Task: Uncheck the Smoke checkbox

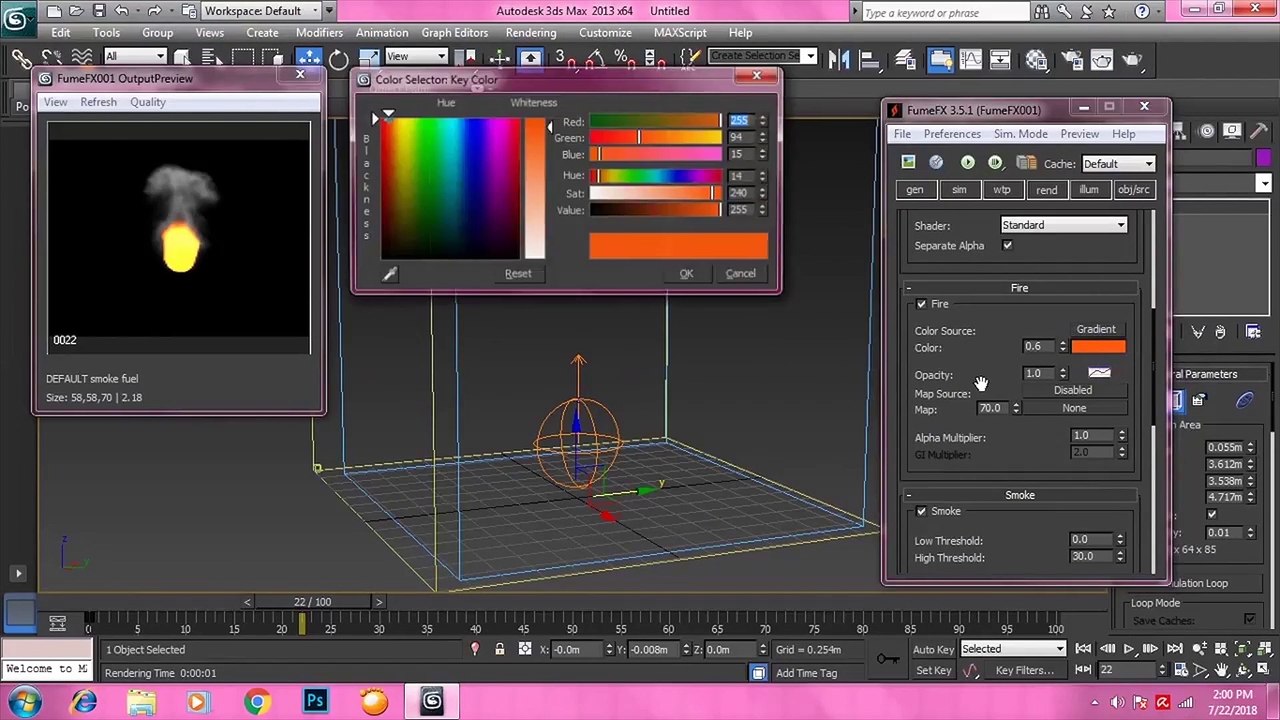Action: (x=921, y=511)
